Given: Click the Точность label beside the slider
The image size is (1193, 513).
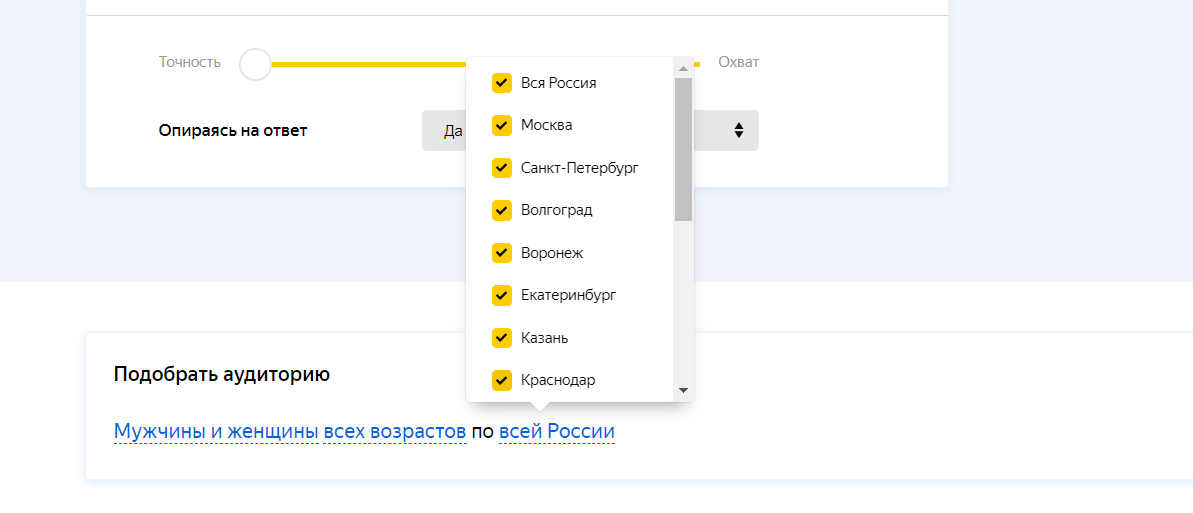Looking at the screenshot, I should tap(189, 62).
